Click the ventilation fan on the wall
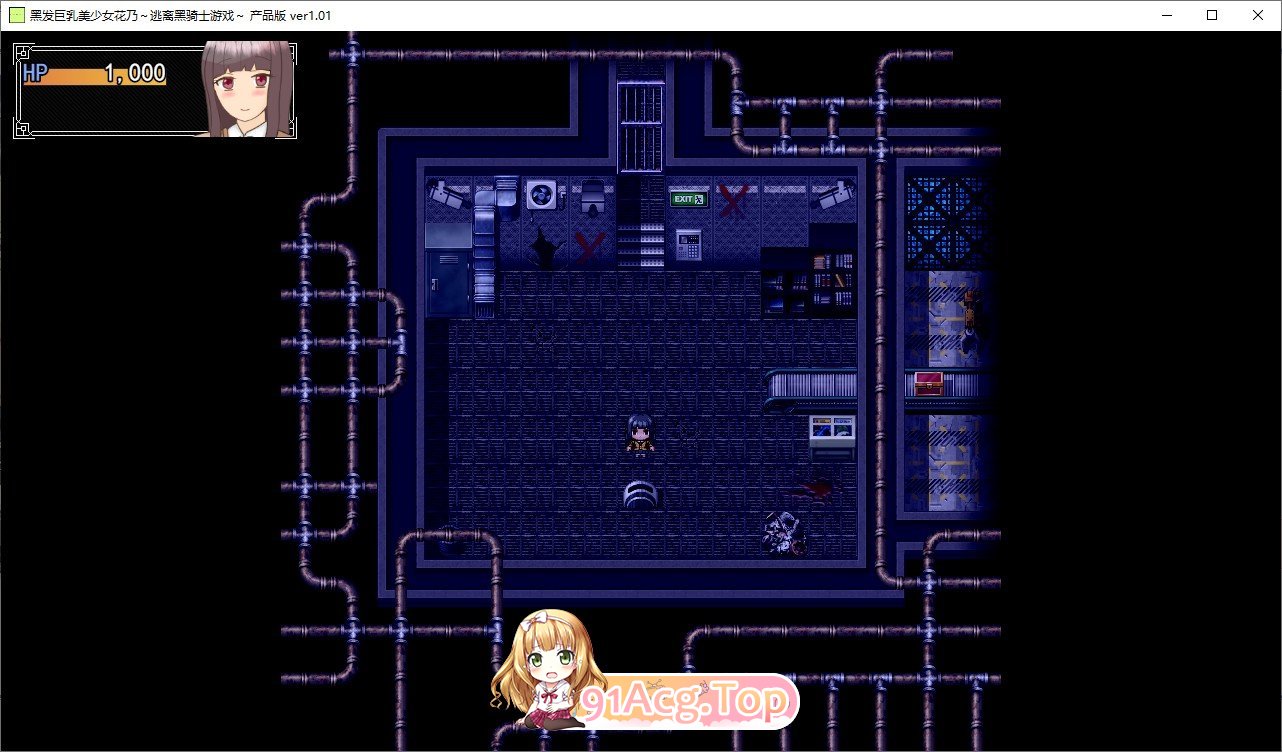This screenshot has height=752, width=1282. (541, 195)
